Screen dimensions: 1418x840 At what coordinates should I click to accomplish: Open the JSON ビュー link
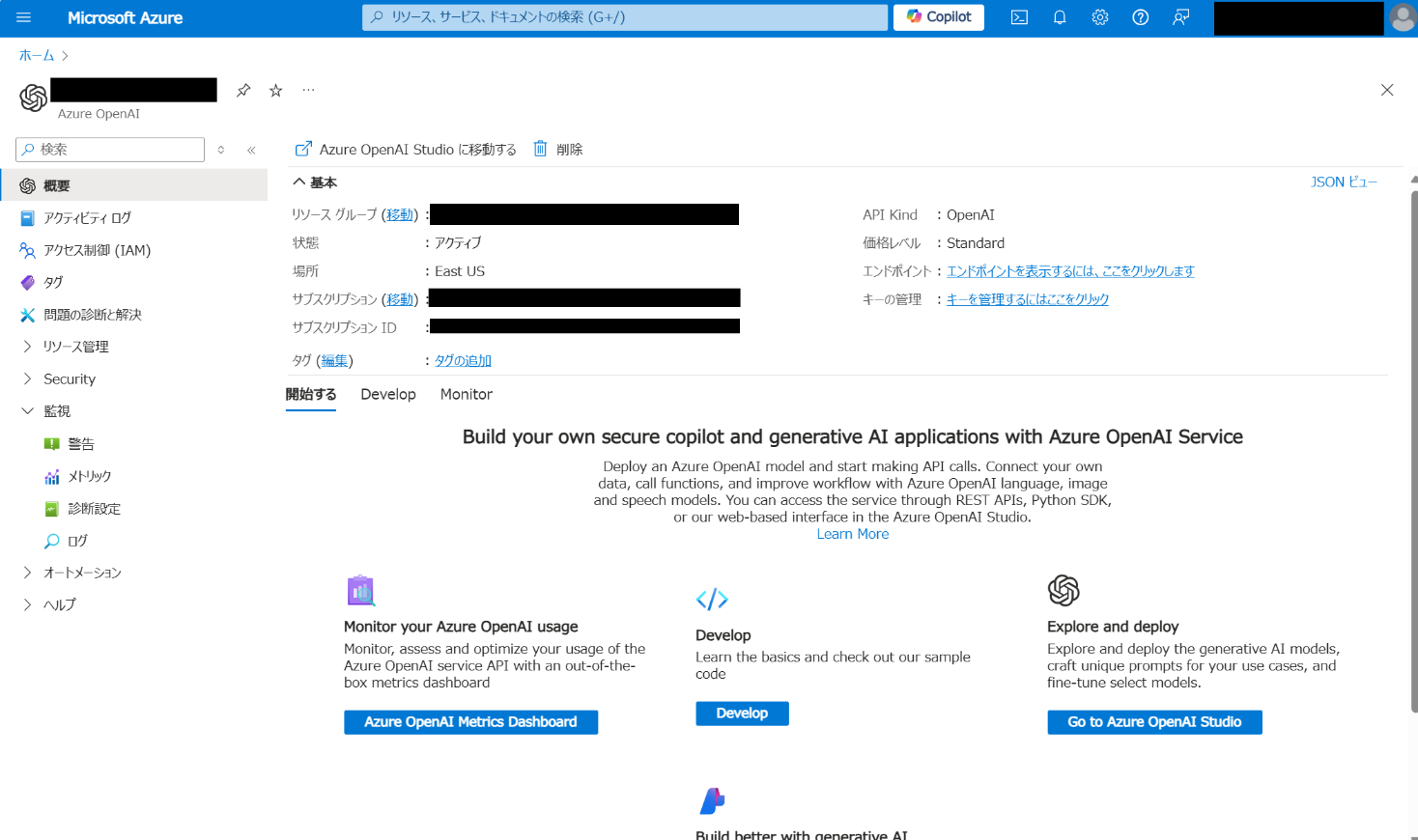[x=1344, y=181]
